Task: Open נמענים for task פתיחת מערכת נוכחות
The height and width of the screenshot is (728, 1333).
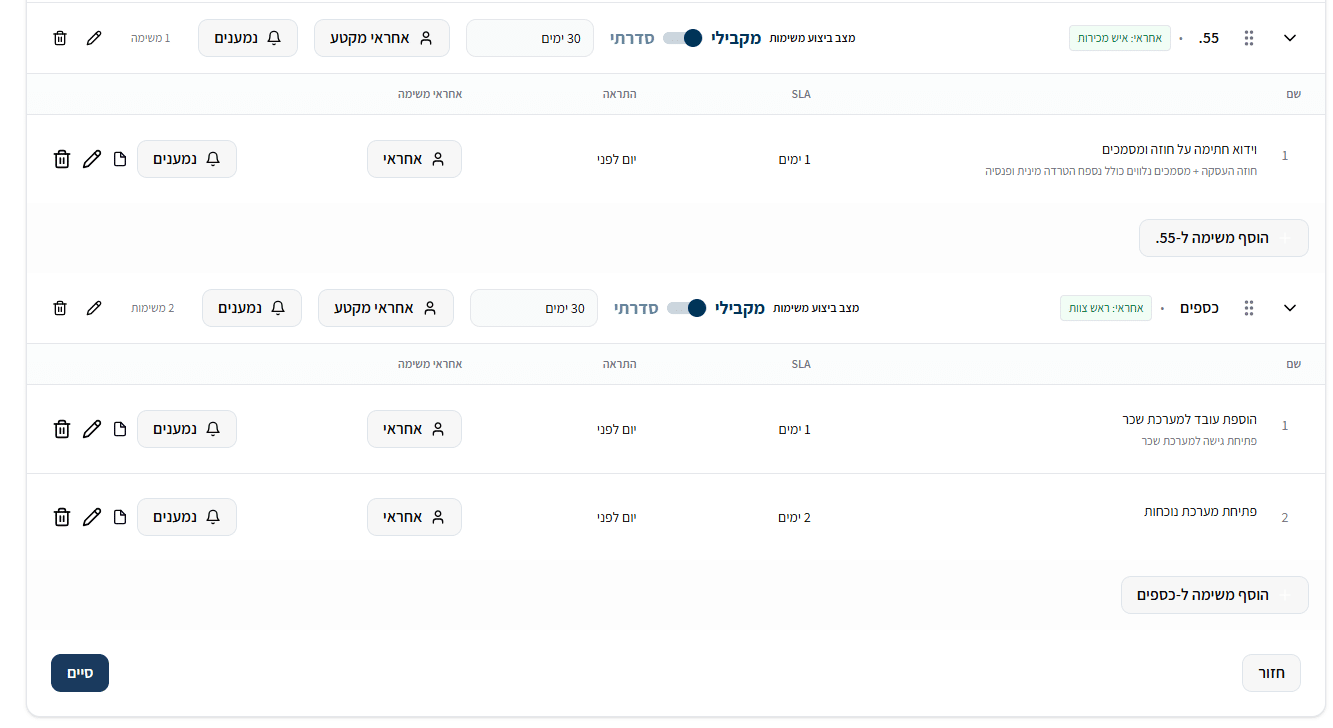Action: point(187,517)
